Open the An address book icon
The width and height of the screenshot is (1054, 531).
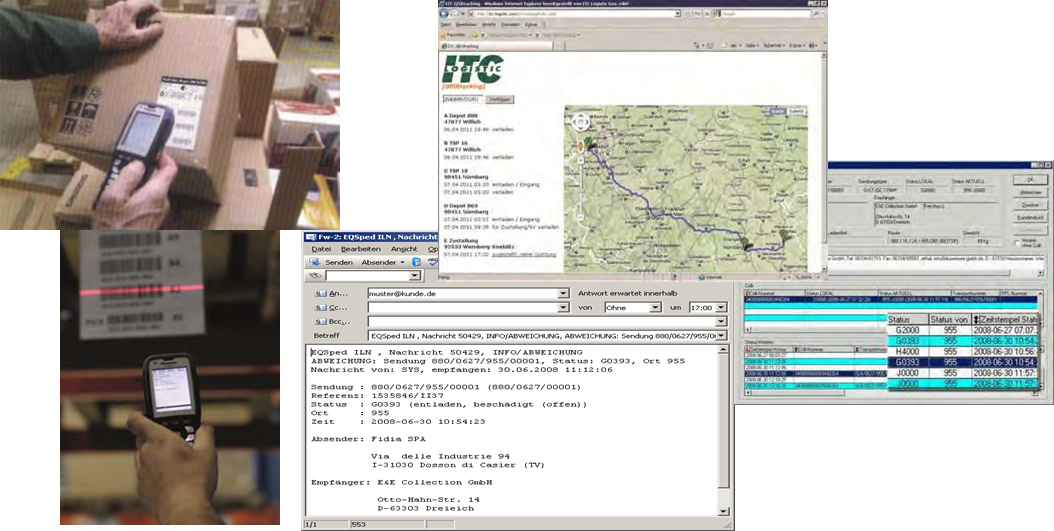point(321,294)
